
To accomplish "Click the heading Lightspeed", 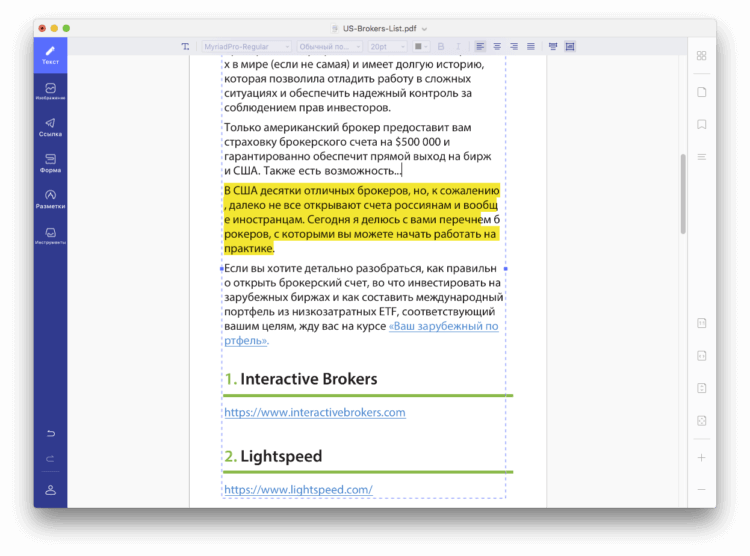I will [281, 456].
